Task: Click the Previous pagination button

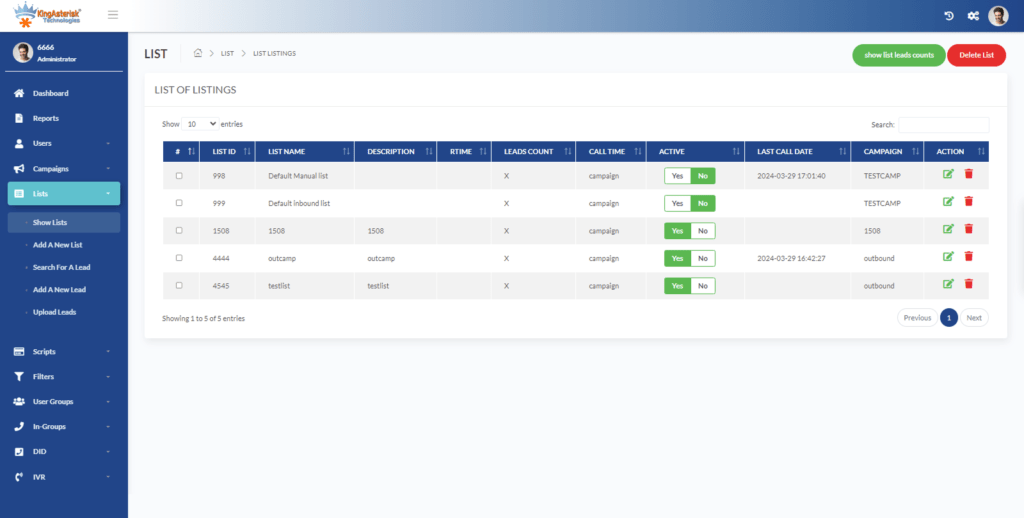Action: click(x=917, y=317)
